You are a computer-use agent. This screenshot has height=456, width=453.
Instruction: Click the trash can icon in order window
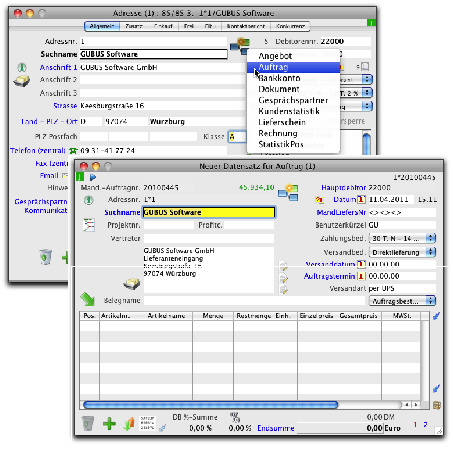88,423
